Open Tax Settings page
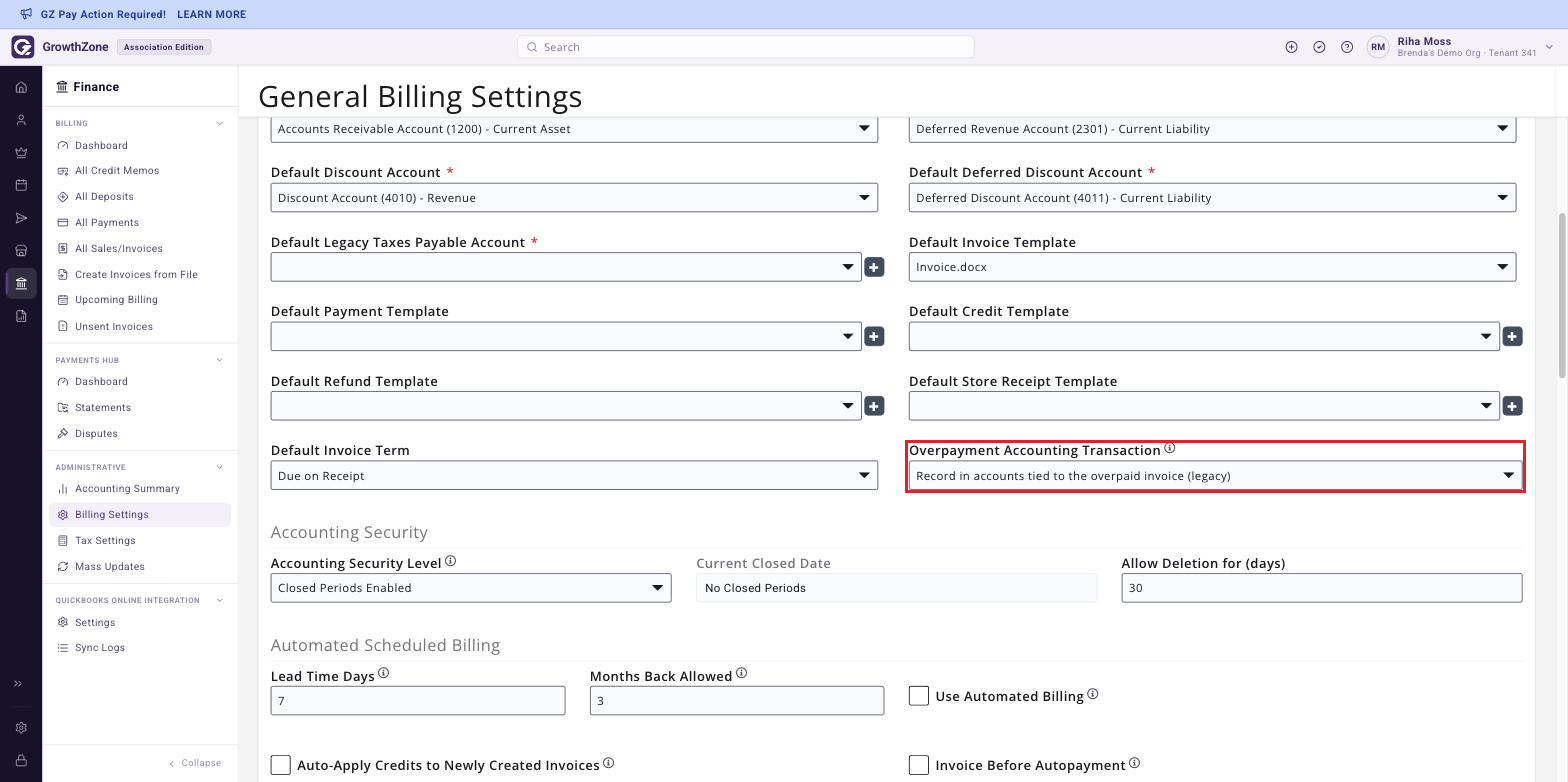This screenshot has width=1568, height=782. click(x=105, y=541)
